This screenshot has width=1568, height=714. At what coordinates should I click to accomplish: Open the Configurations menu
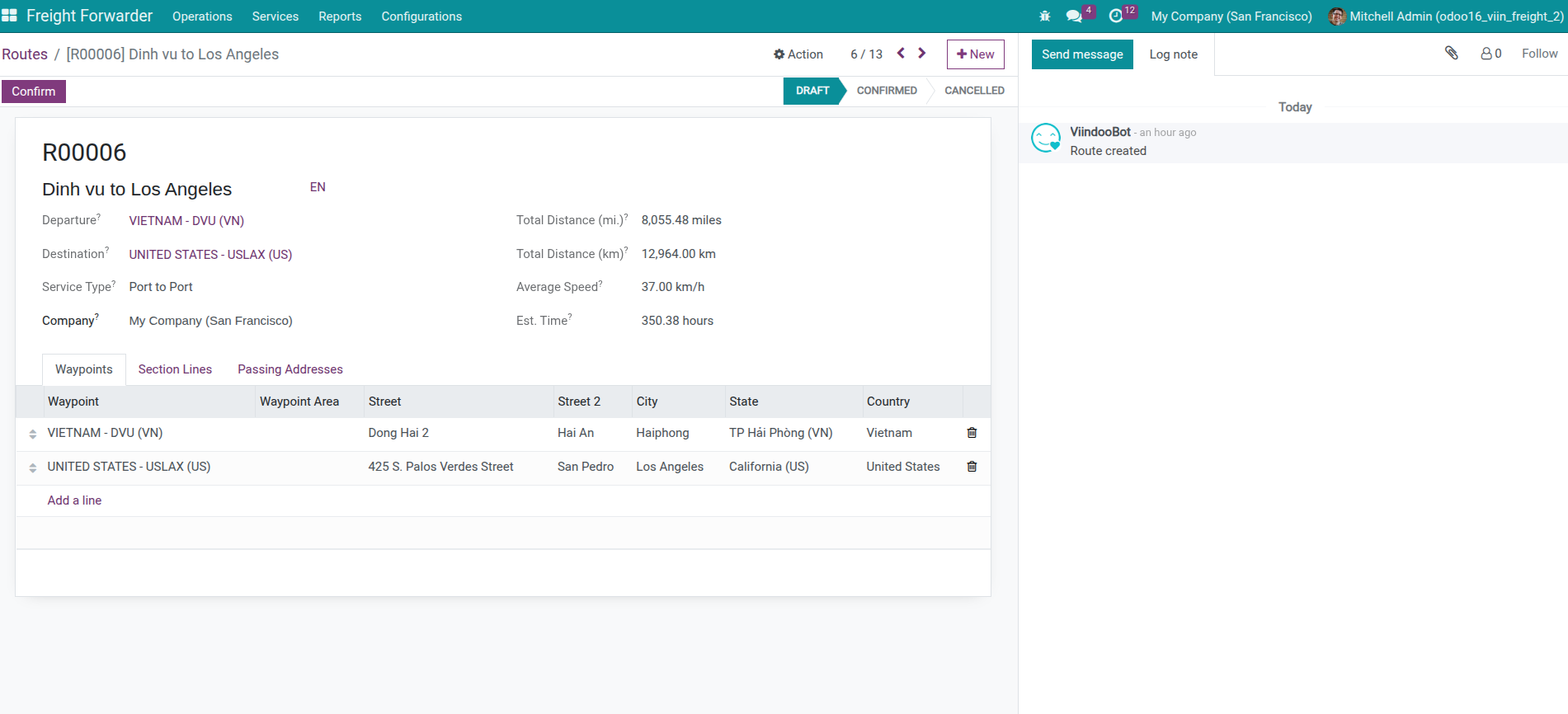pos(421,16)
